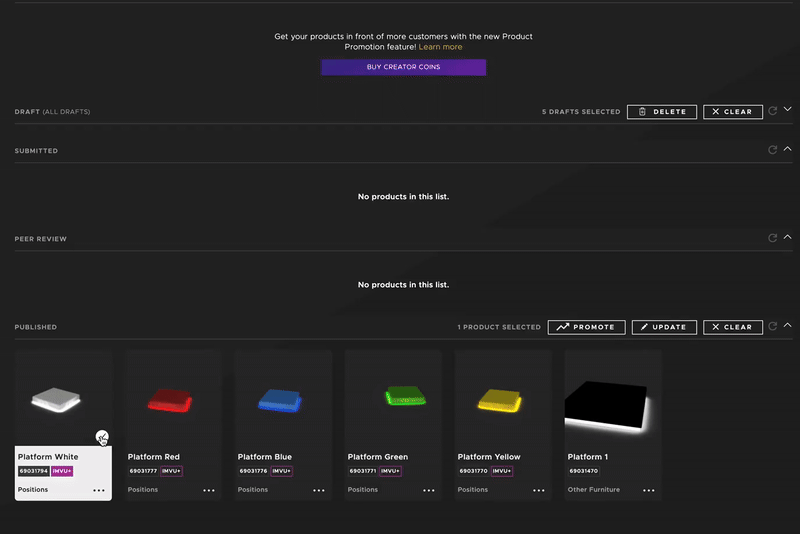Screen dimensions: 800x534
Task: Click IMVU+ badge on Platform White
Action: point(62,471)
